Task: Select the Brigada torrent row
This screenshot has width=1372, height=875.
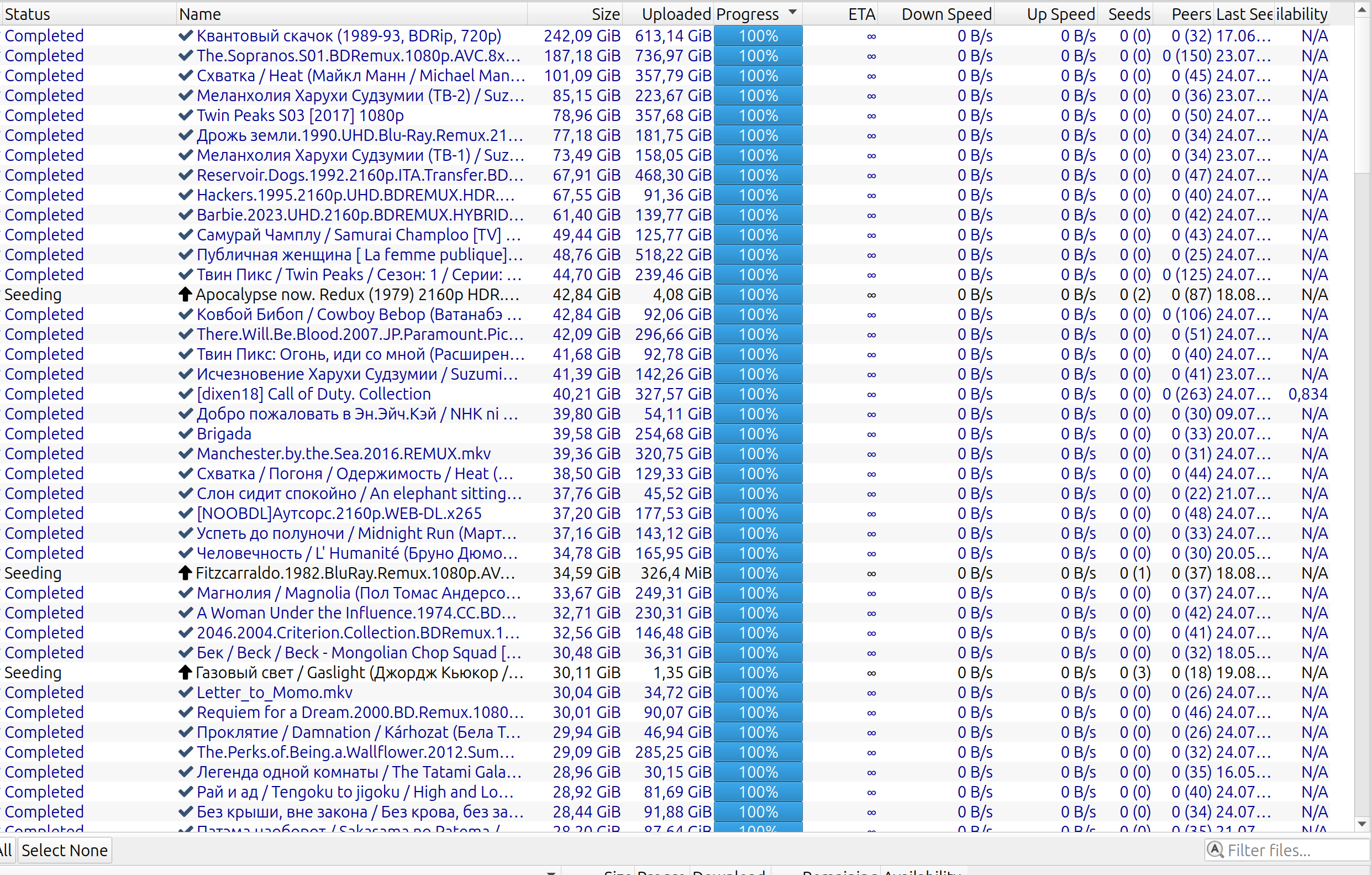Action: pyautogui.click(x=223, y=433)
